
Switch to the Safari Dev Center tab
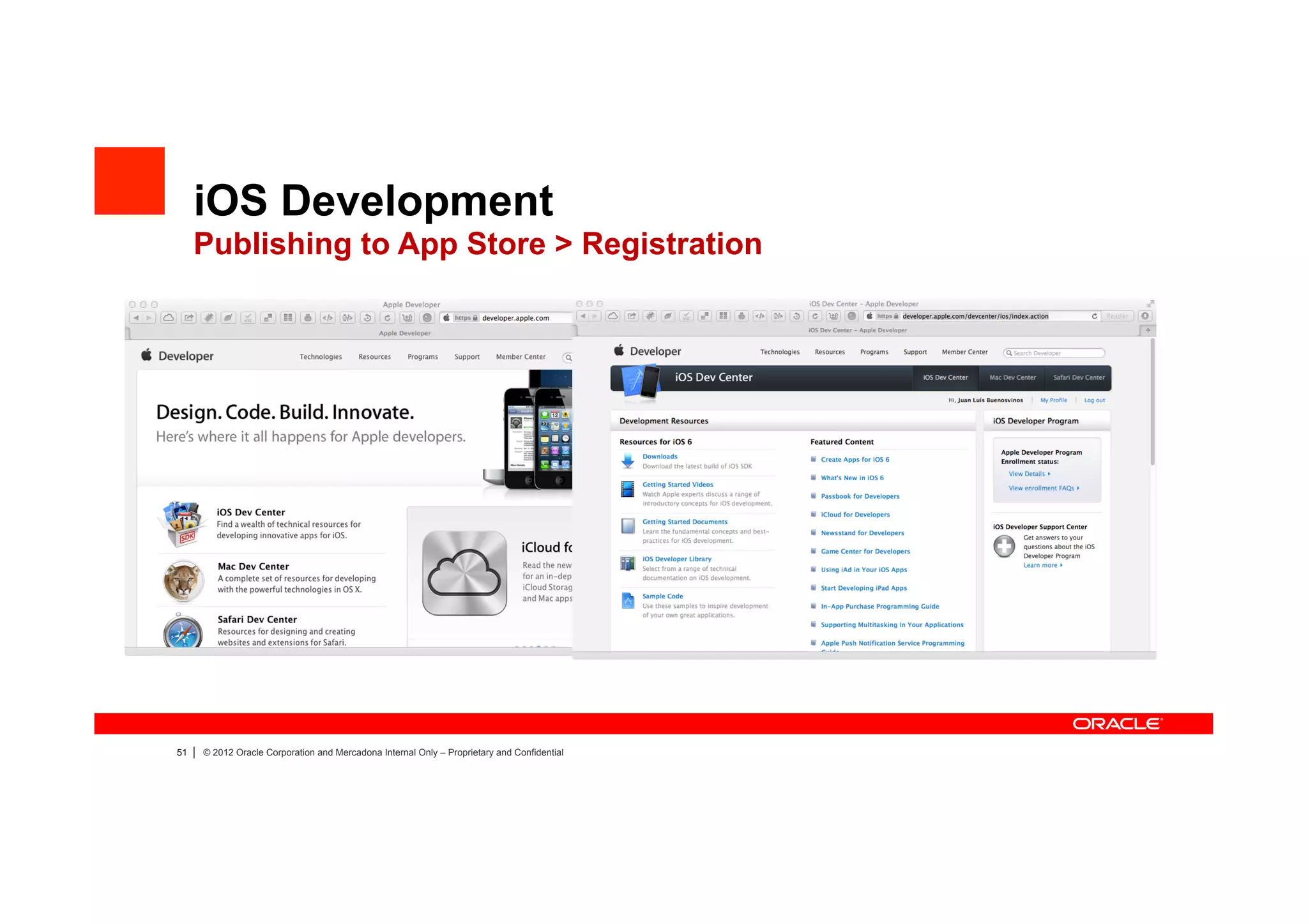pos(1079,377)
